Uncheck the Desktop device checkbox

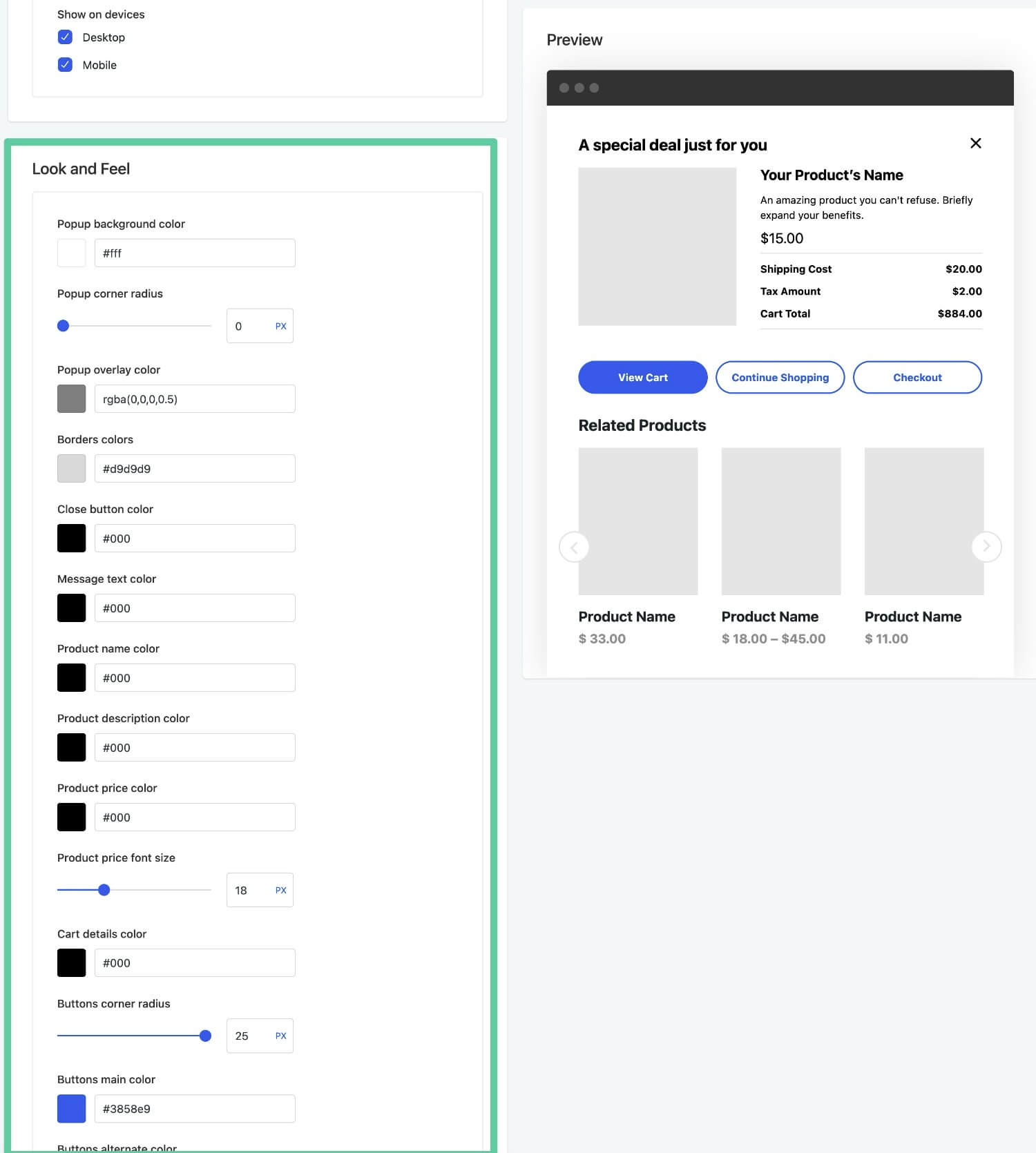coord(65,37)
